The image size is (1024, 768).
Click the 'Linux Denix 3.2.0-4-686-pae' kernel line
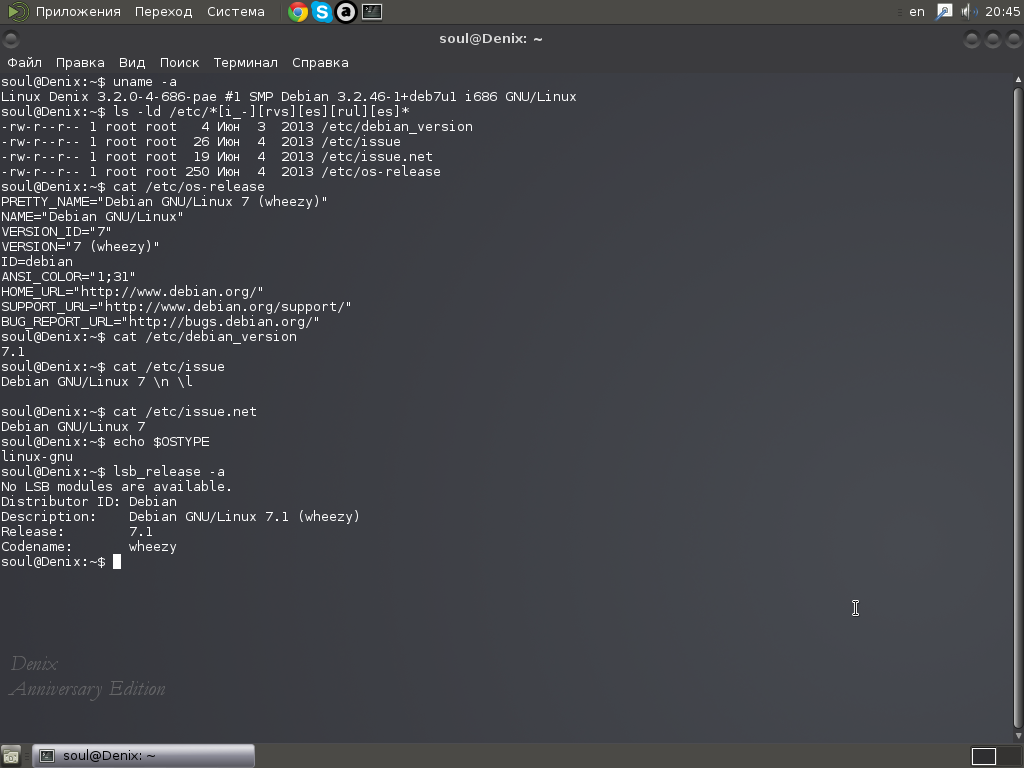pyautogui.click(x=288, y=97)
